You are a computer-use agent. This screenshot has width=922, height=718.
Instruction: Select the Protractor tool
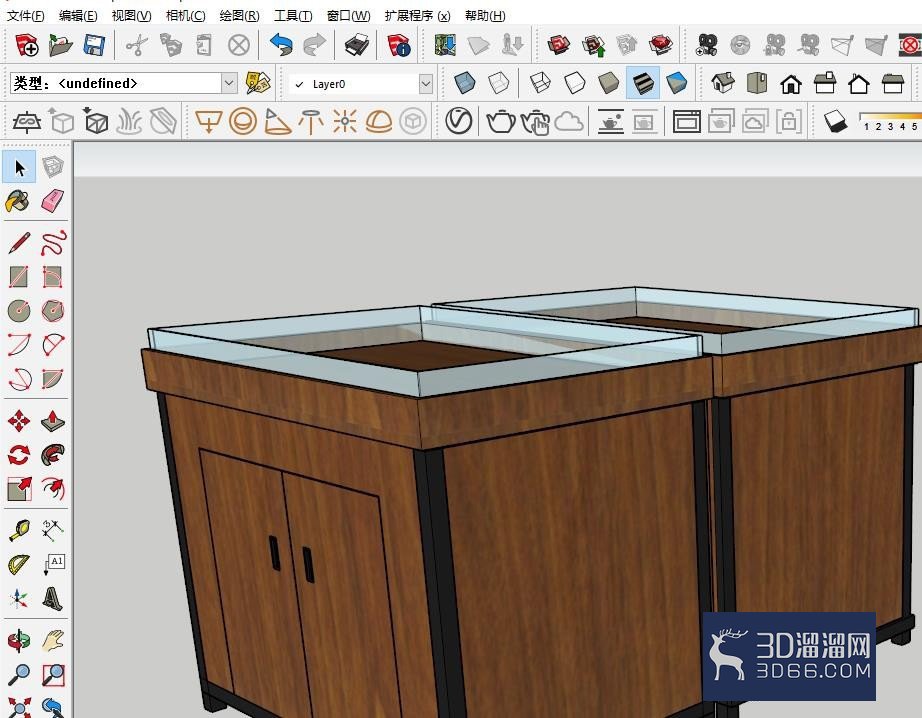[19, 565]
